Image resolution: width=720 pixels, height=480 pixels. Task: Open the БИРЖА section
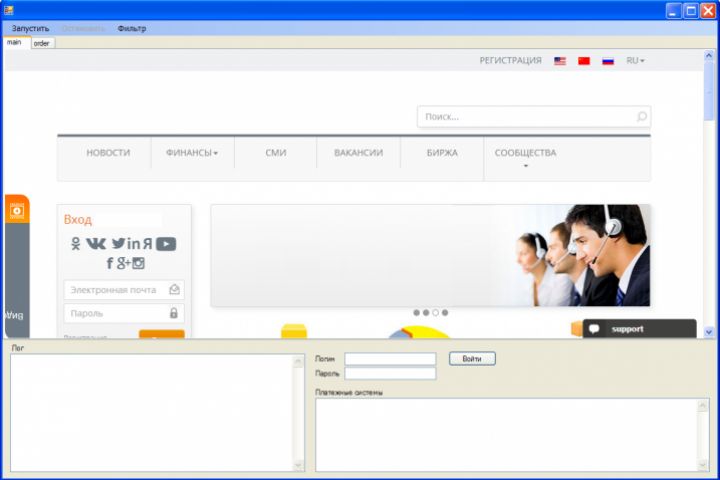point(442,152)
